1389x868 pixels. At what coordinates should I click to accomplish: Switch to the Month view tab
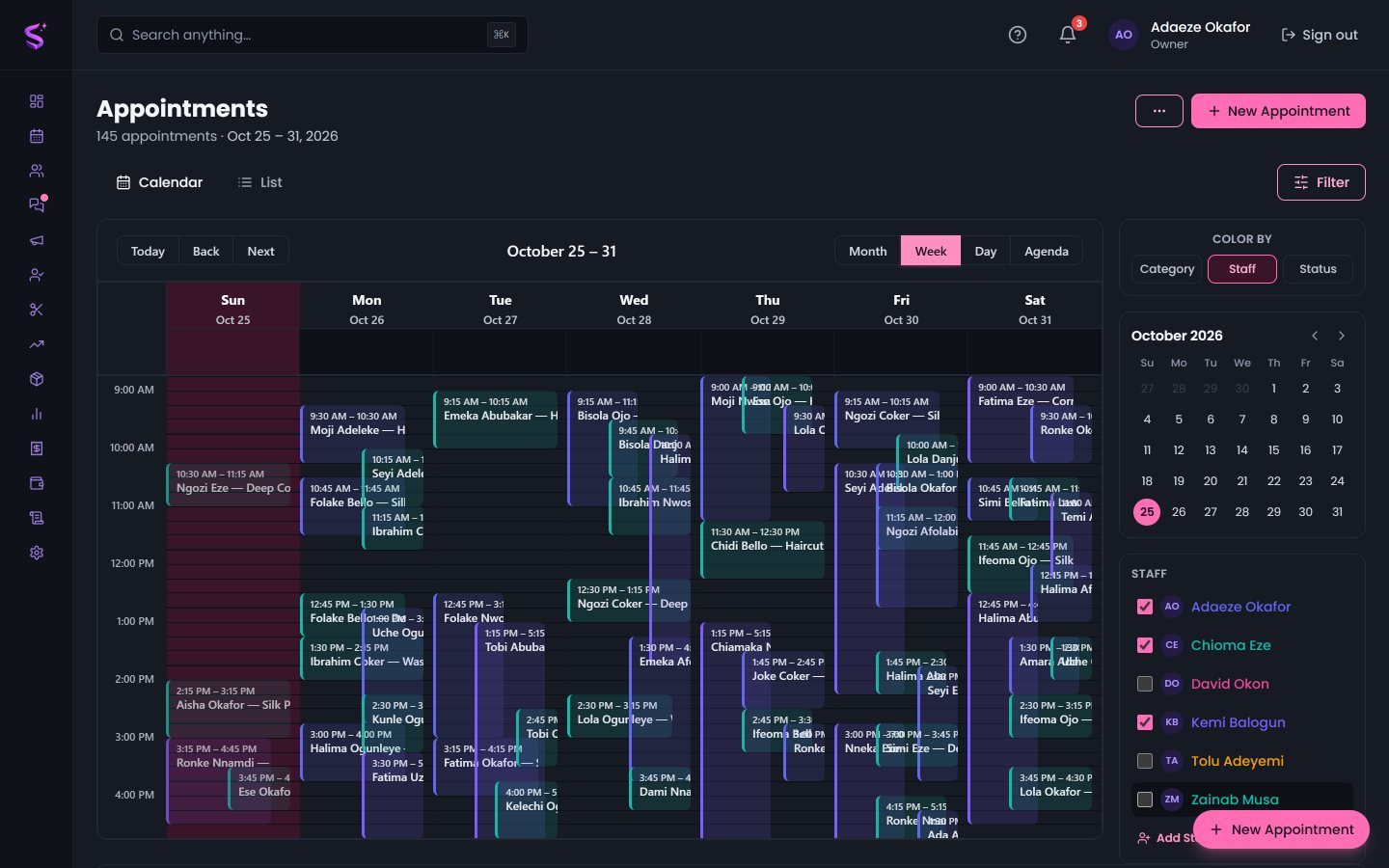pyautogui.click(x=868, y=251)
